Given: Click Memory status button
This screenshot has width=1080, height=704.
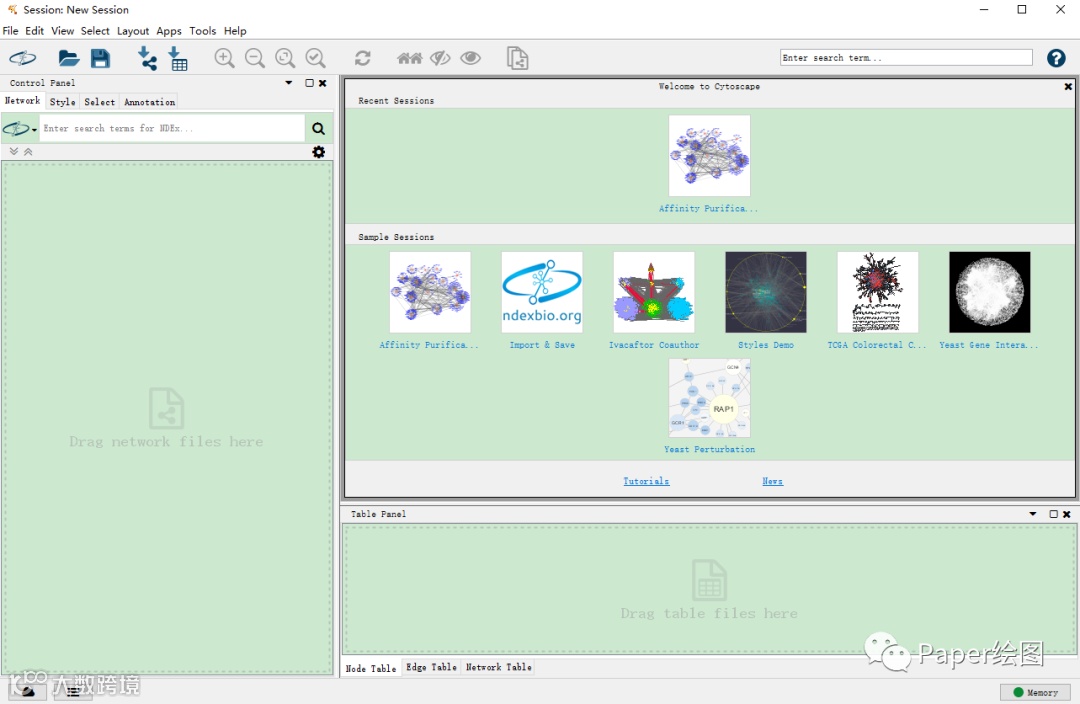Looking at the screenshot, I should (1035, 692).
